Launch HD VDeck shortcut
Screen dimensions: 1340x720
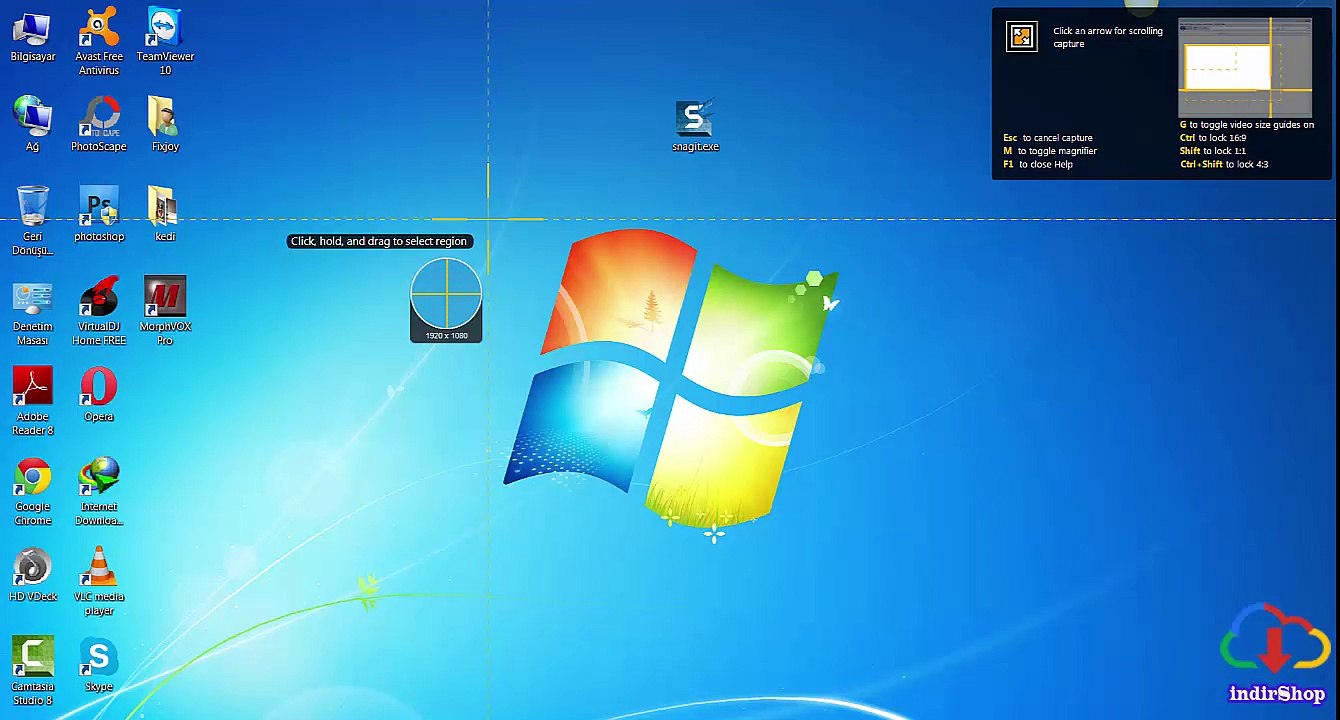pyautogui.click(x=33, y=575)
